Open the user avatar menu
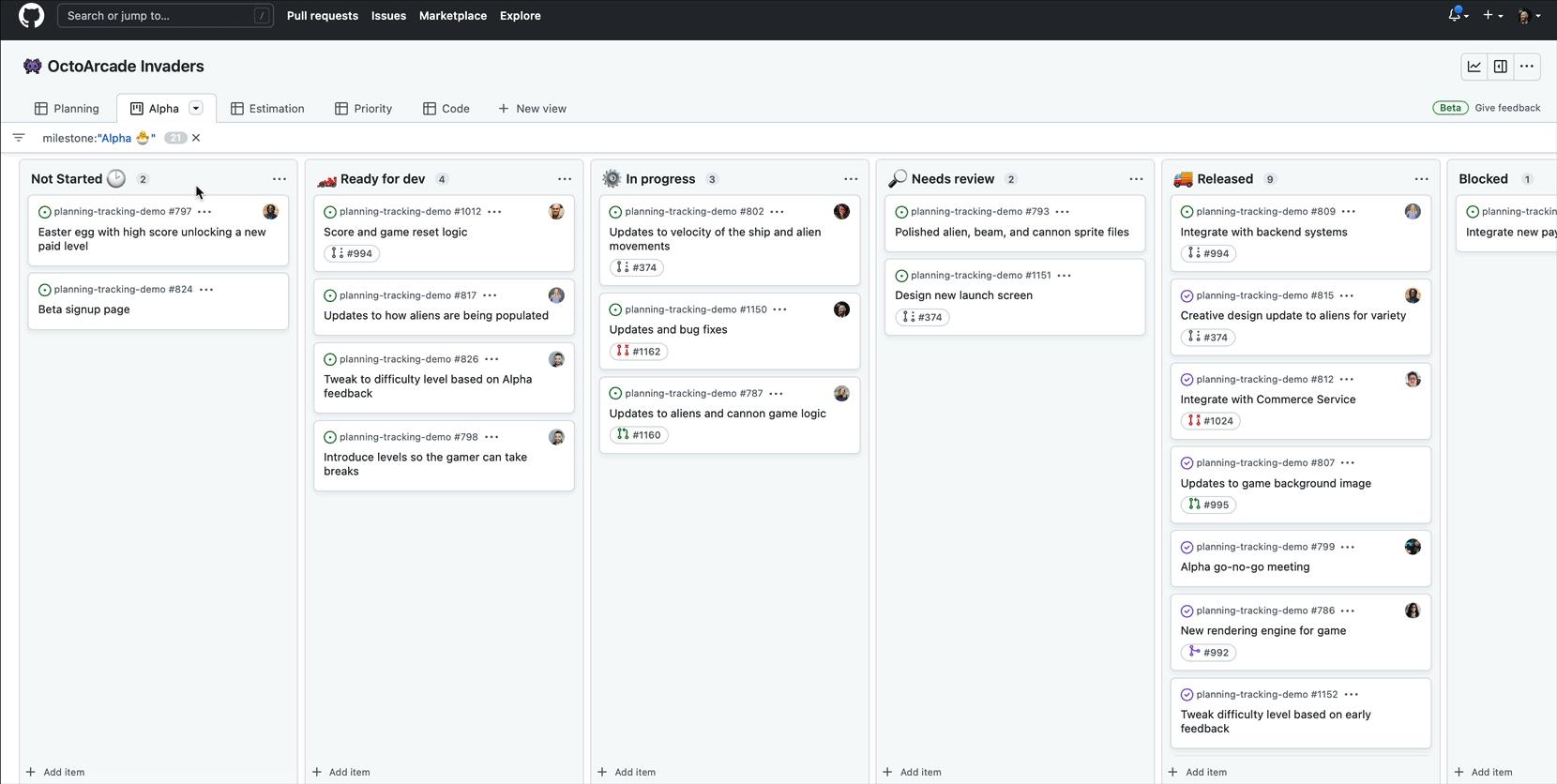 [1528, 16]
